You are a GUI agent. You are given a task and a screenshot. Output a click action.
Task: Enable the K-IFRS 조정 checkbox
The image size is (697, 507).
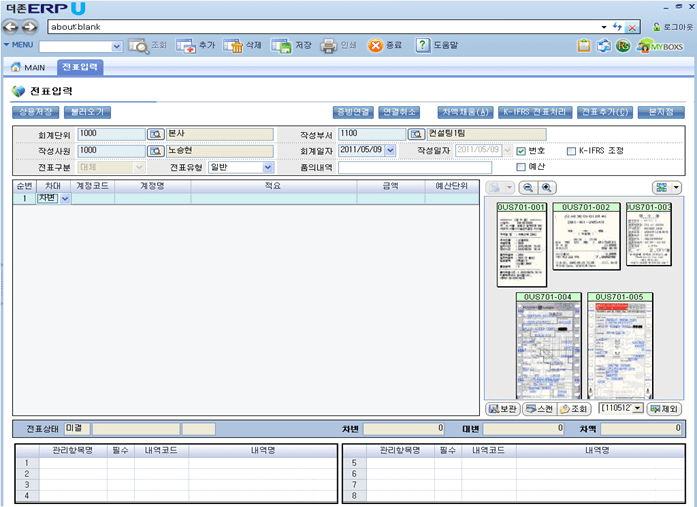[x=571, y=151]
